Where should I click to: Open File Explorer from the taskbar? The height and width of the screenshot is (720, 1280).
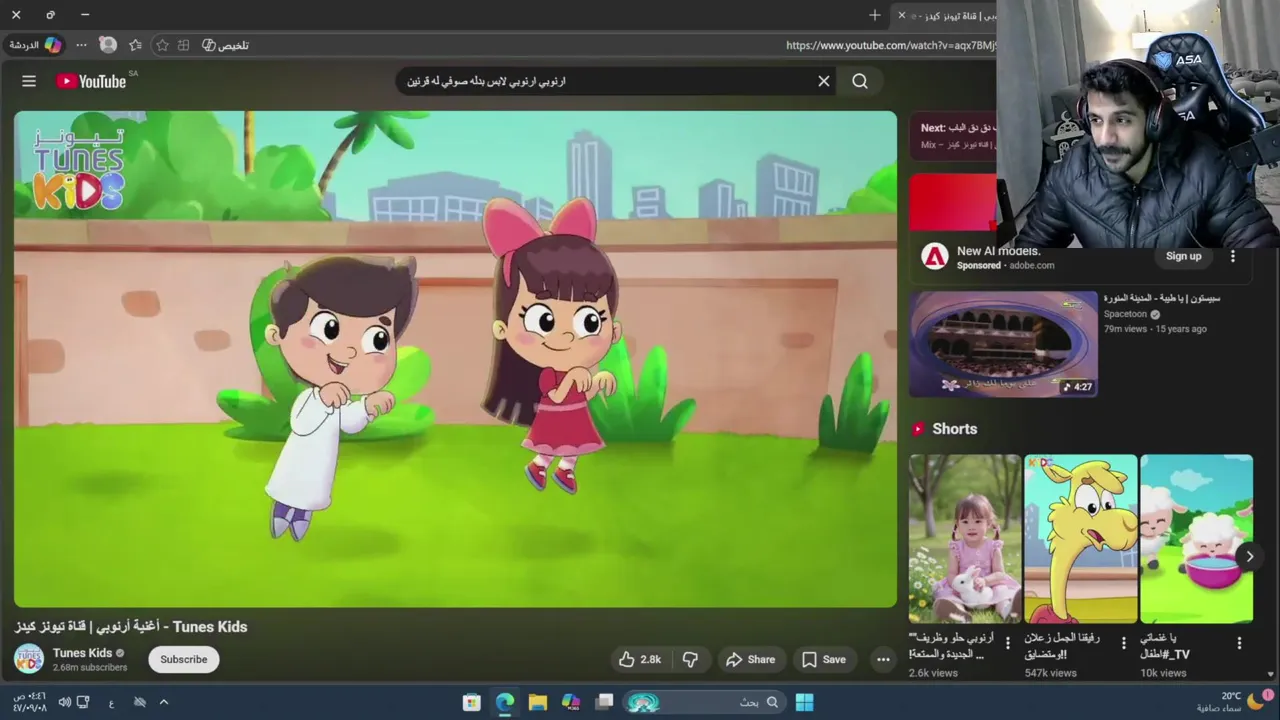pos(538,702)
